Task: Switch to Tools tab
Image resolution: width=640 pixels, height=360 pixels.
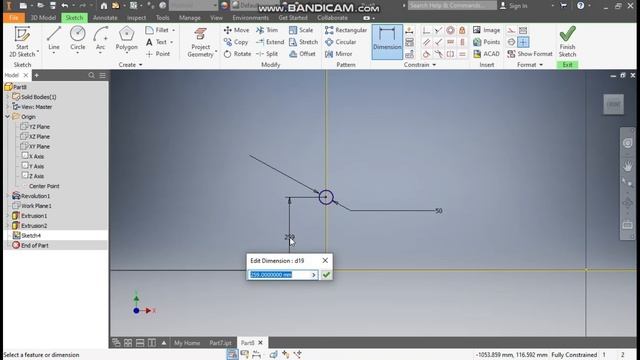Action: point(162,18)
